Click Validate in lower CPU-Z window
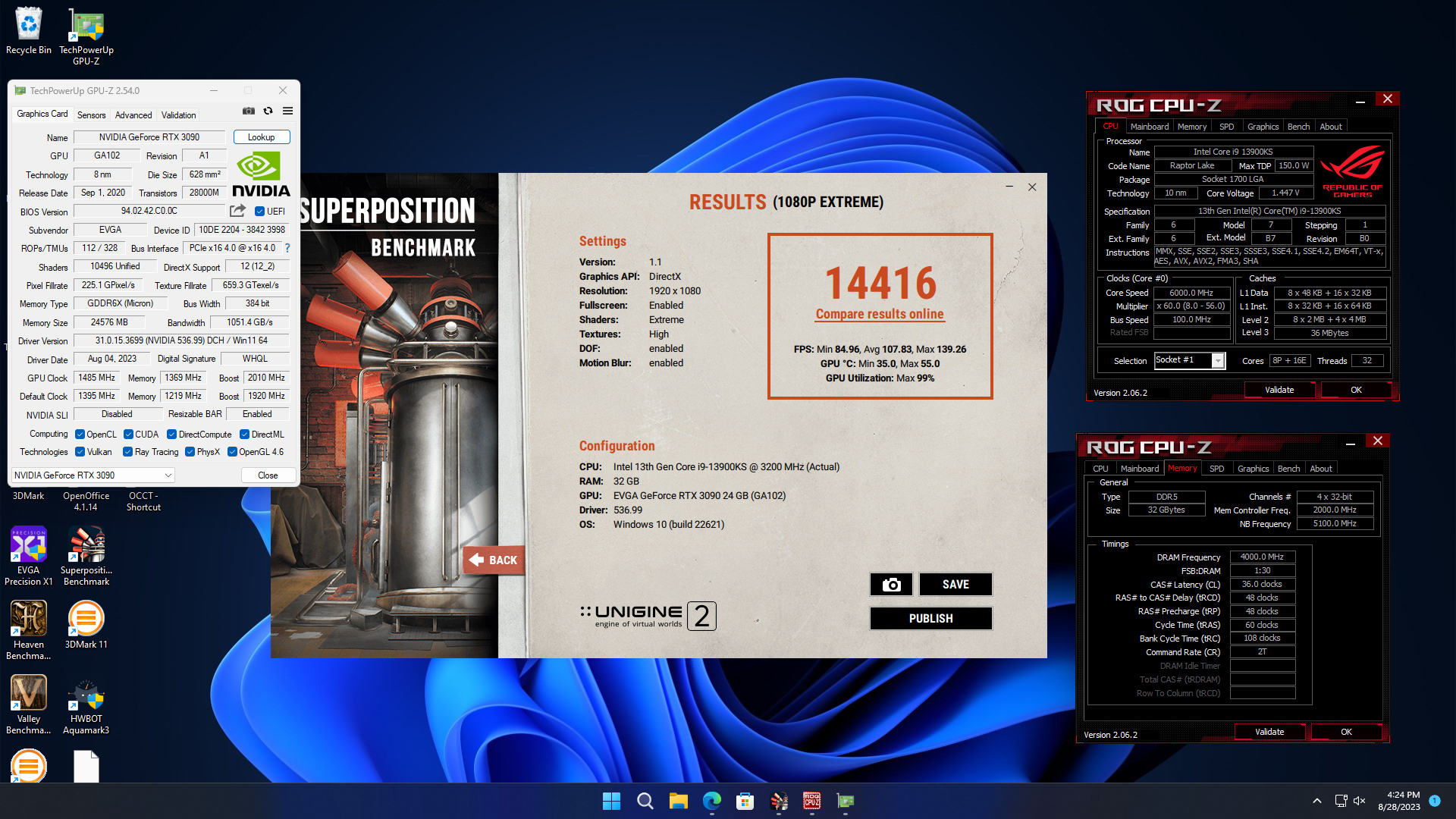This screenshot has height=819, width=1456. [1269, 732]
